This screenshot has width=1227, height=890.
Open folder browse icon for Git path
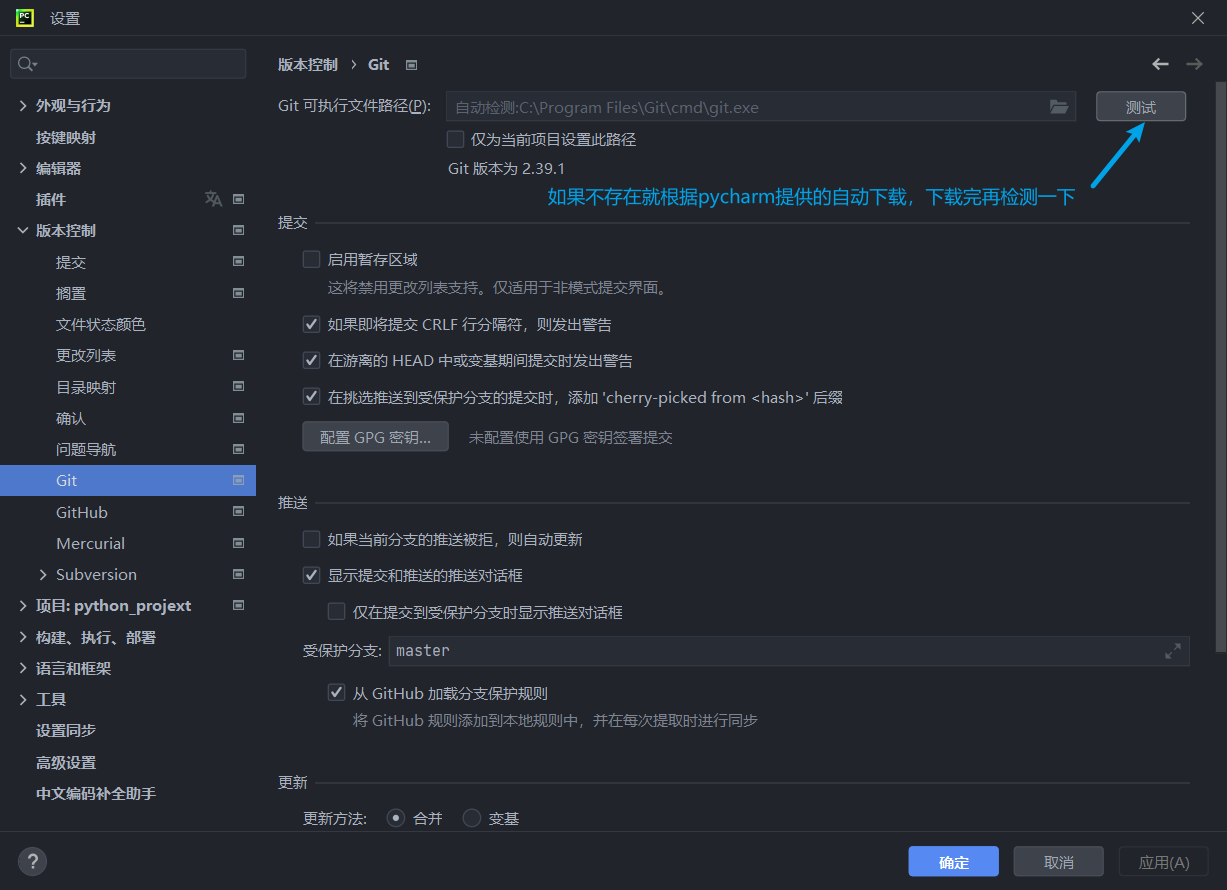(x=1059, y=107)
